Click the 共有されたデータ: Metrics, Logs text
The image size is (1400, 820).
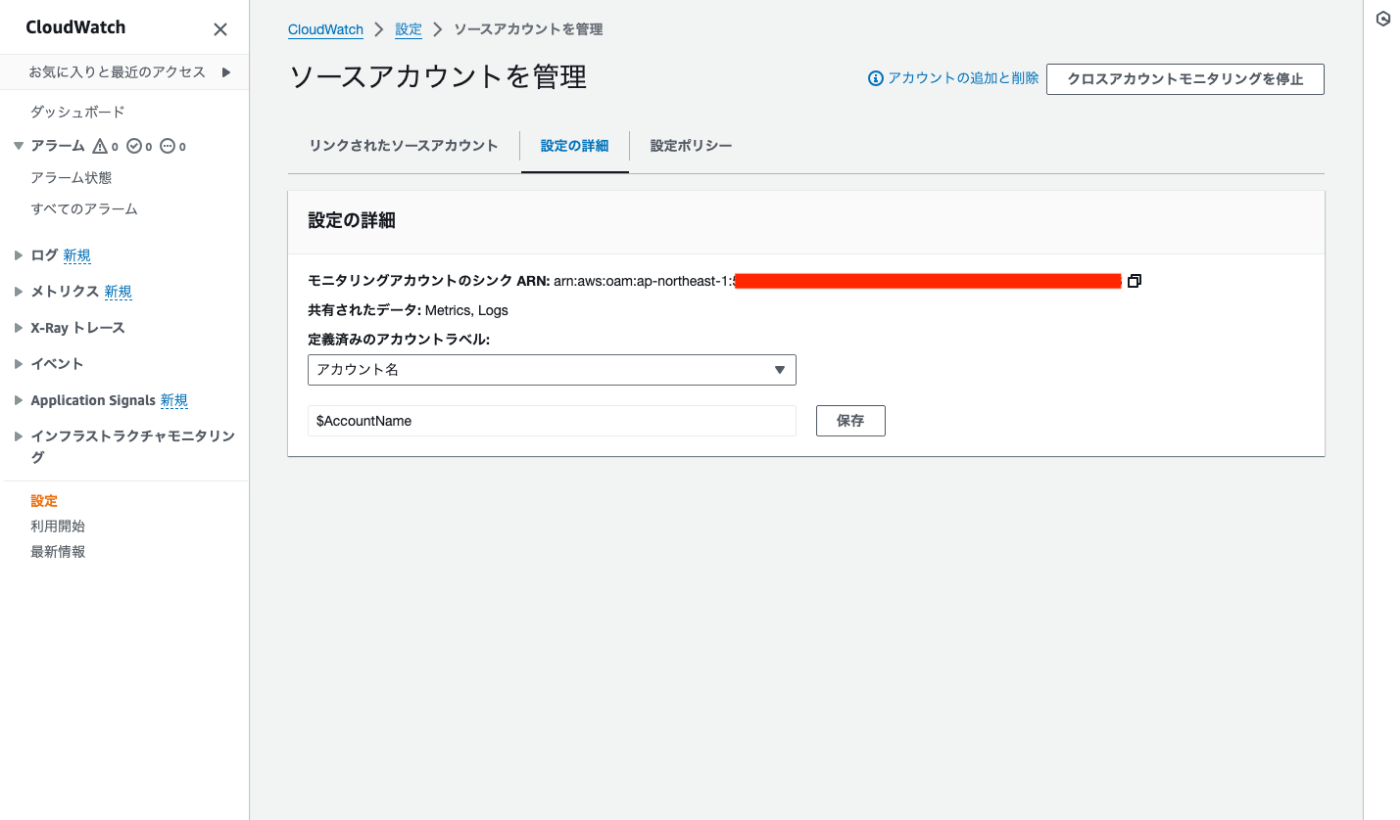pyautogui.click(x=408, y=310)
